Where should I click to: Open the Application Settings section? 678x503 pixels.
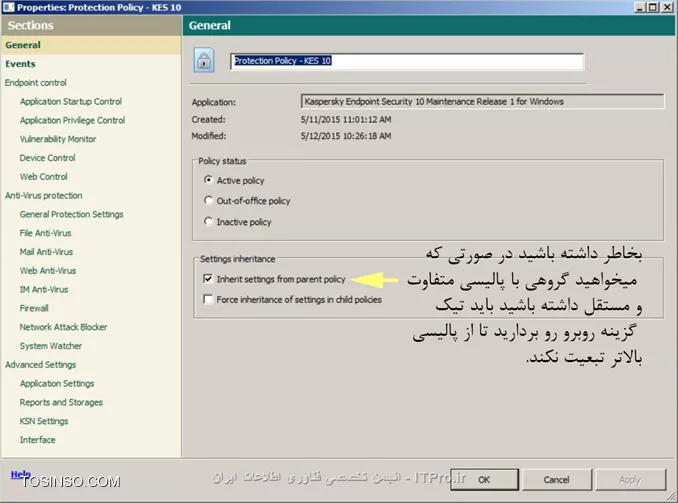click(57, 384)
